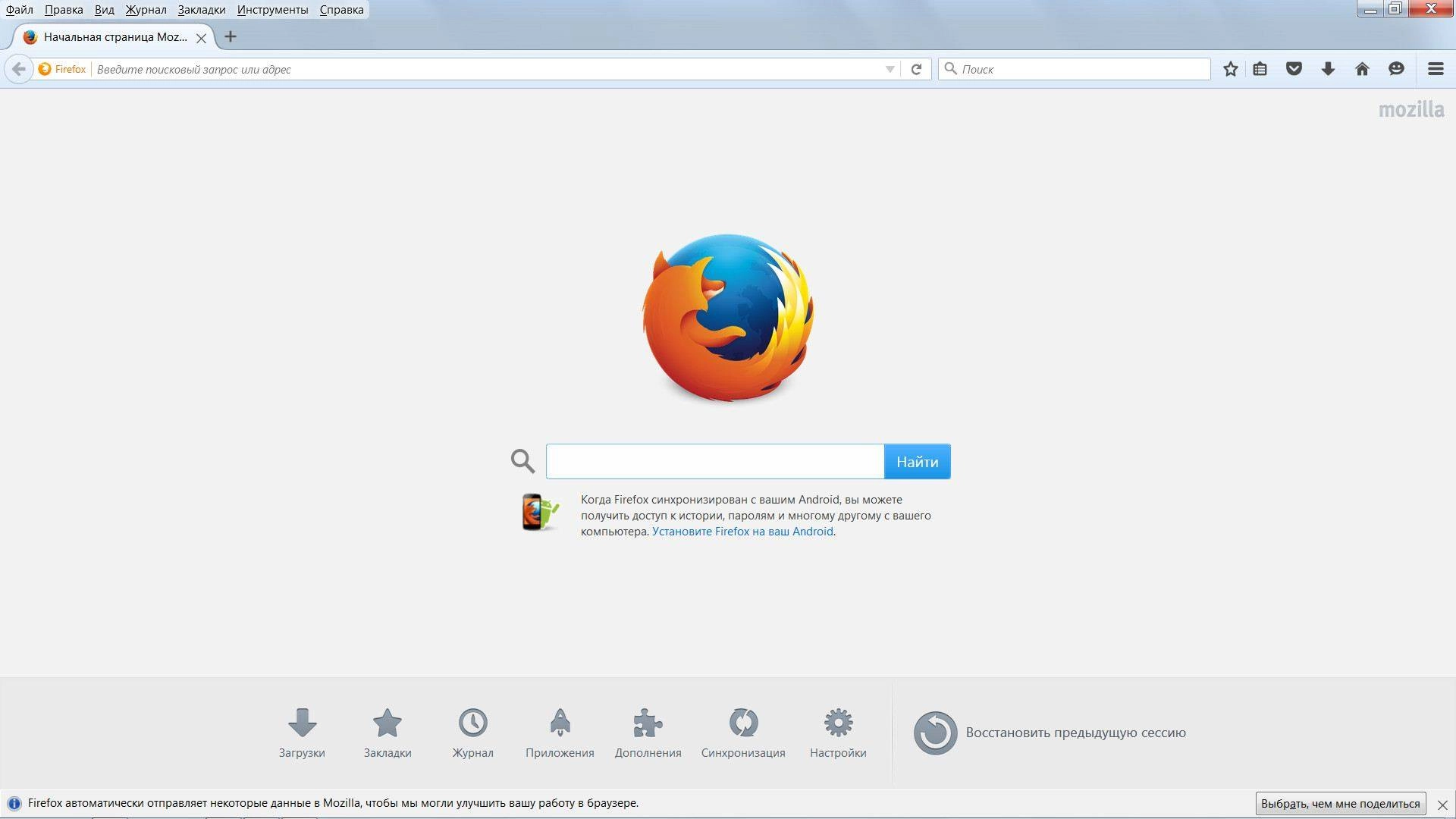This screenshot has width=1456, height=819.
Task: Open Загрузки downloads launcher
Action: pos(302,733)
